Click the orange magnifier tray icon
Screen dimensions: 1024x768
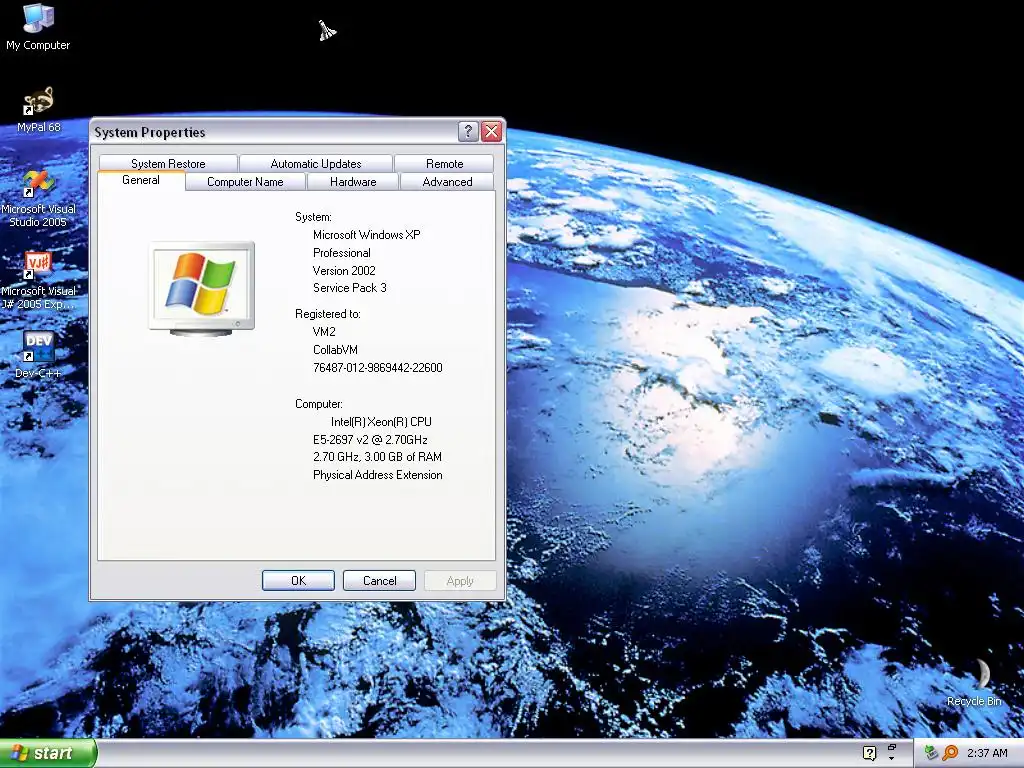point(950,753)
